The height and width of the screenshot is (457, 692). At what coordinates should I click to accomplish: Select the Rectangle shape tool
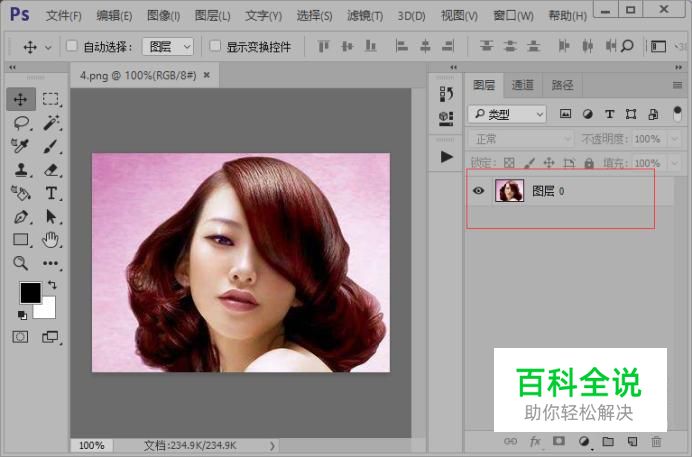(21, 240)
